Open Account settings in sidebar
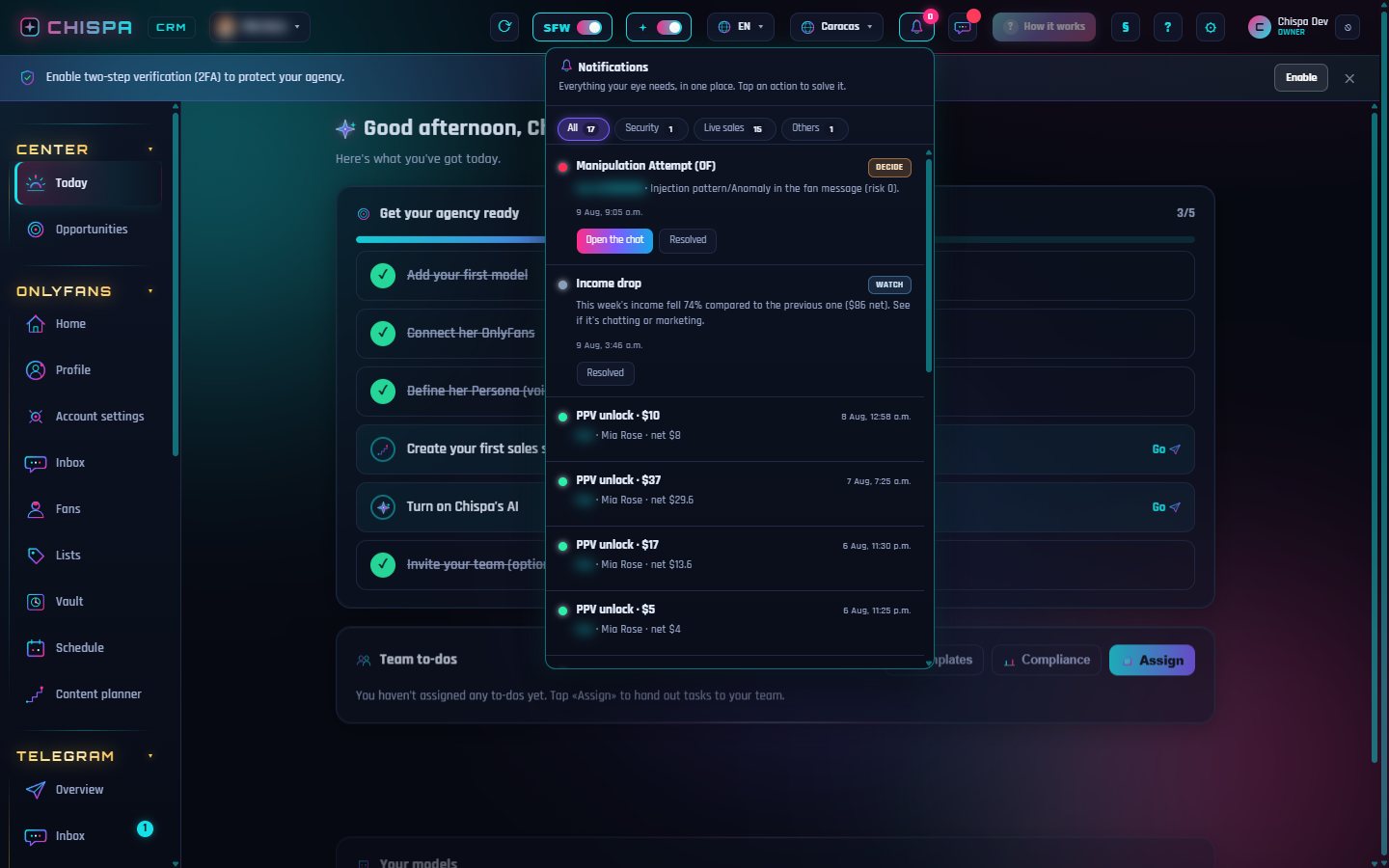This screenshot has height=868, width=1389. 89,417
